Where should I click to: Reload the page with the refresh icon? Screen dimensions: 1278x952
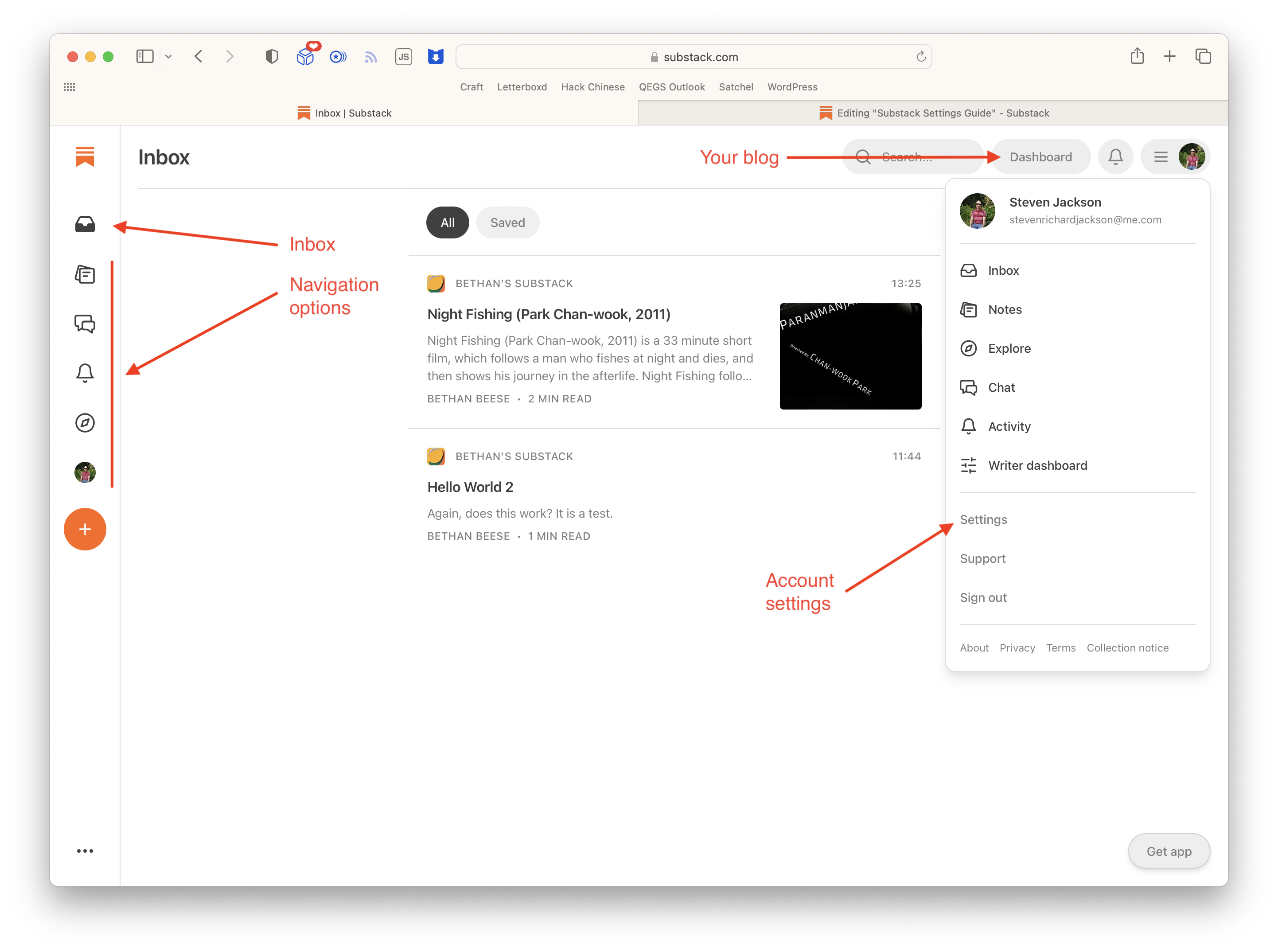921,56
